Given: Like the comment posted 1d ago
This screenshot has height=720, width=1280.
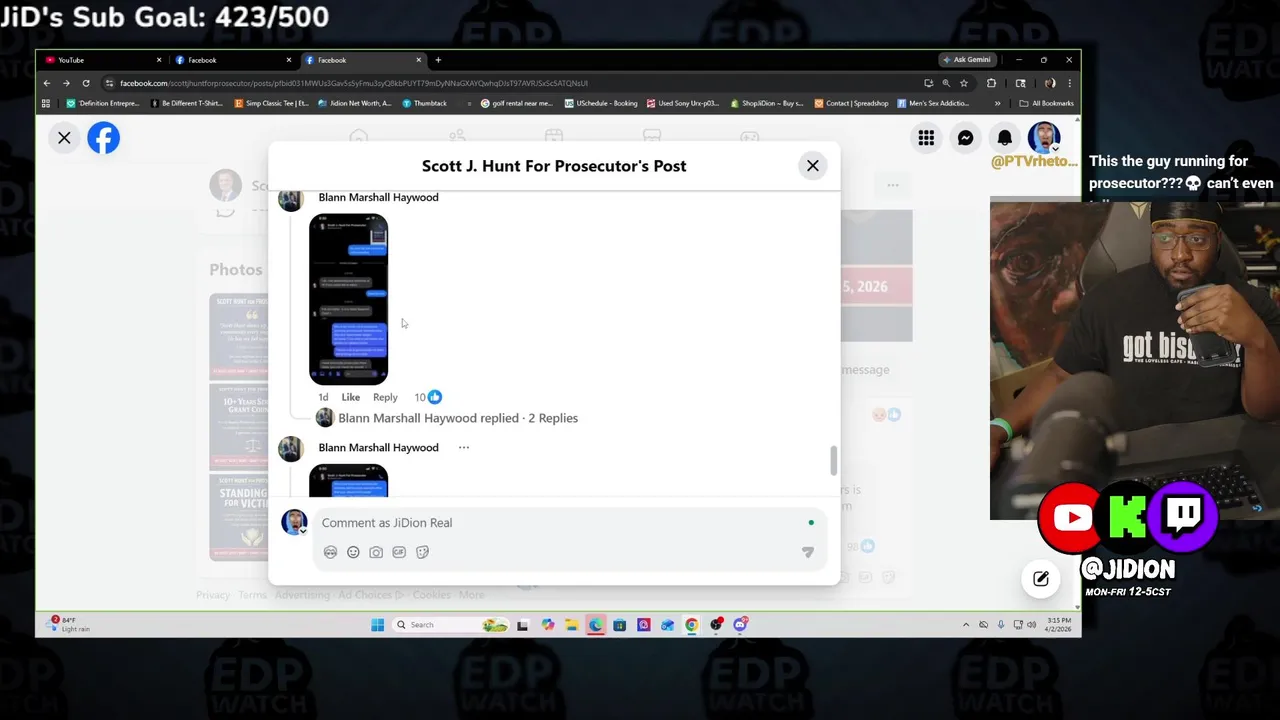Looking at the screenshot, I should (350, 397).
